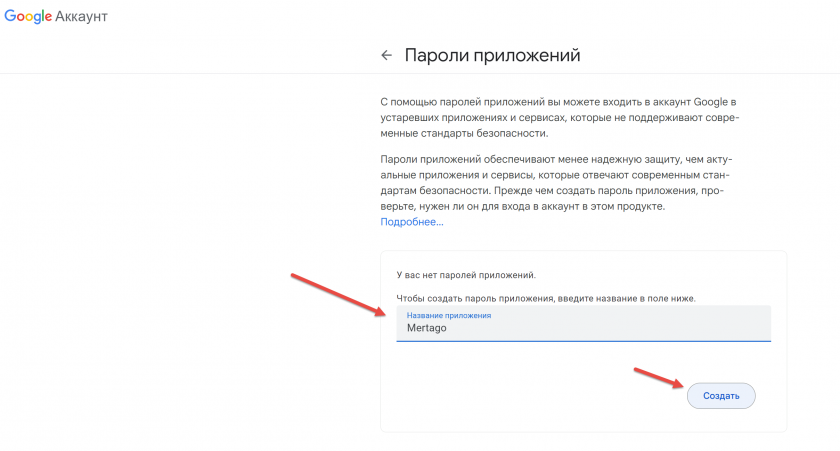This screenshot has width=840, height=451.
Task: Go back using the left arrow
Action: pyautogui.click(x=386, y=56)
